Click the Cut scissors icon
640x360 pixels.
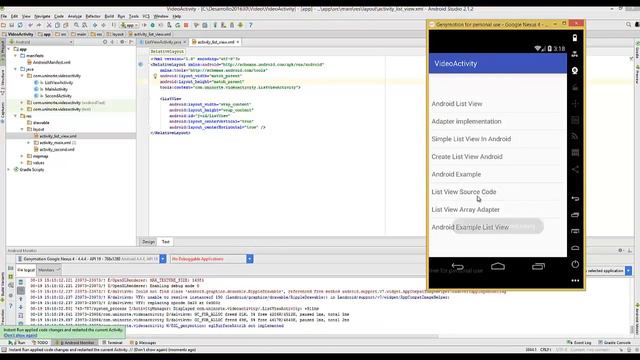[x=49, y=25]
